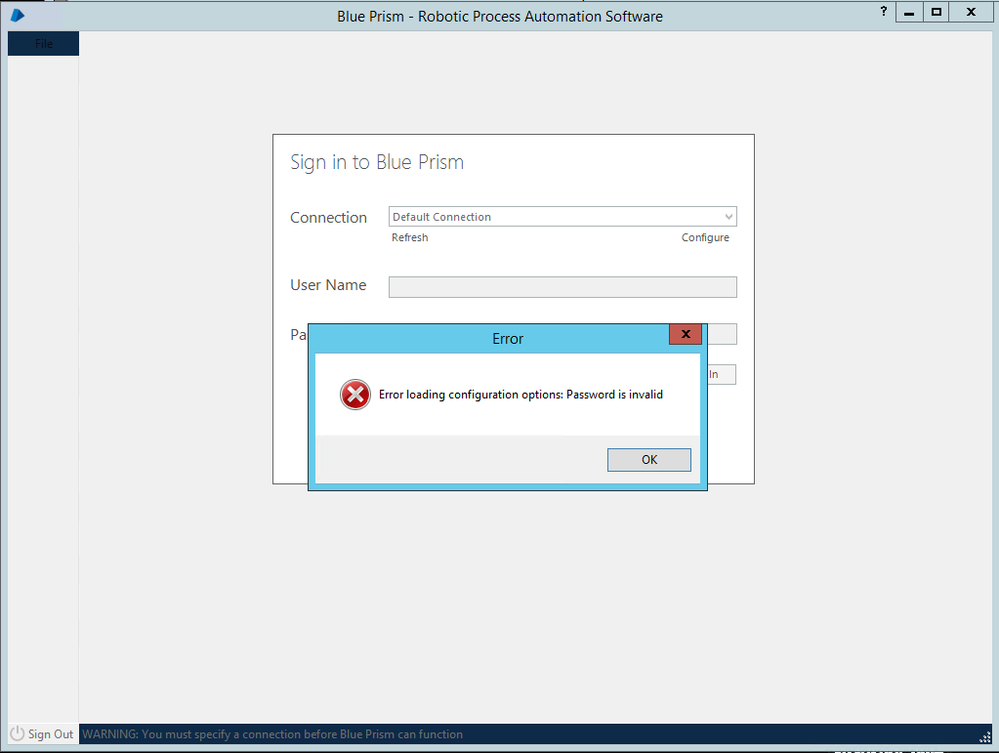Click the window resize grip icon
Viewport: 999px width, 753px height.
[x=985, y=736]
